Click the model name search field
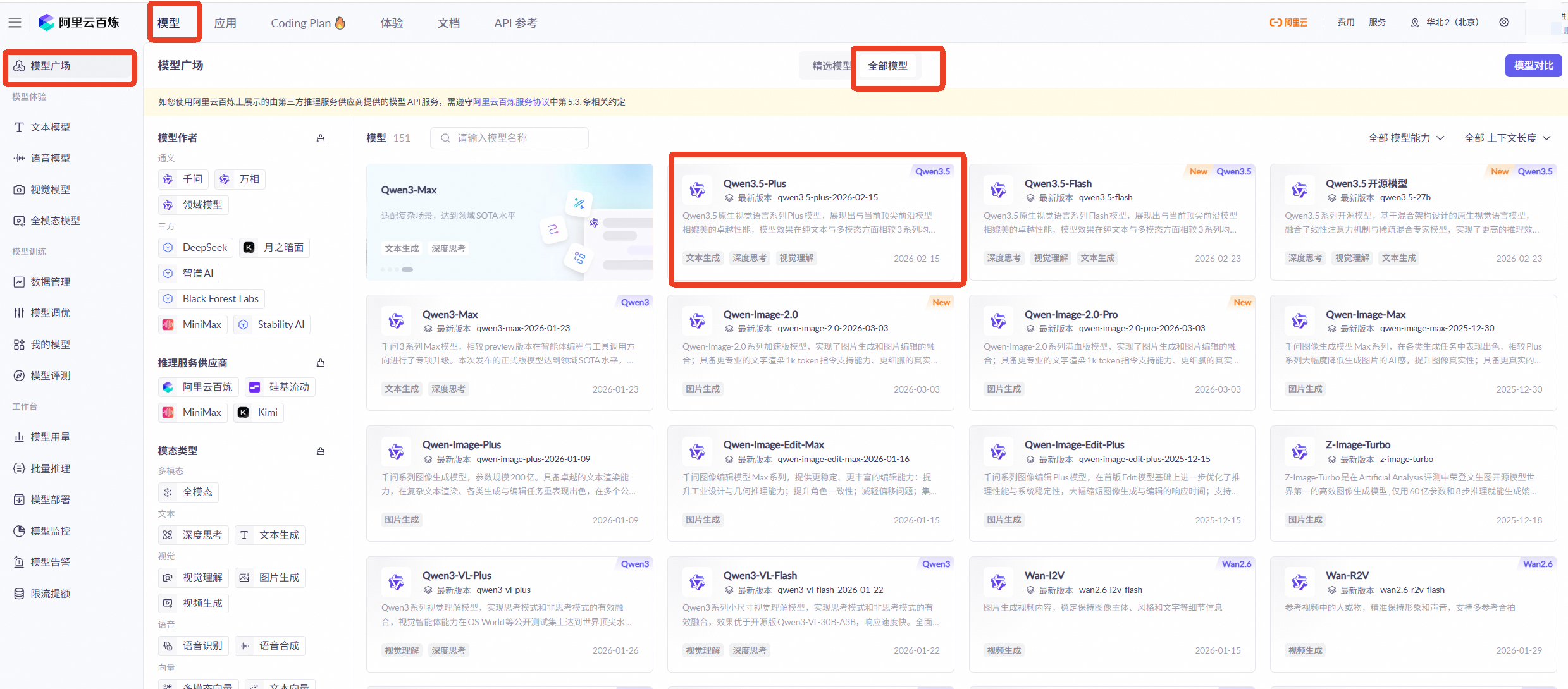 509,138
